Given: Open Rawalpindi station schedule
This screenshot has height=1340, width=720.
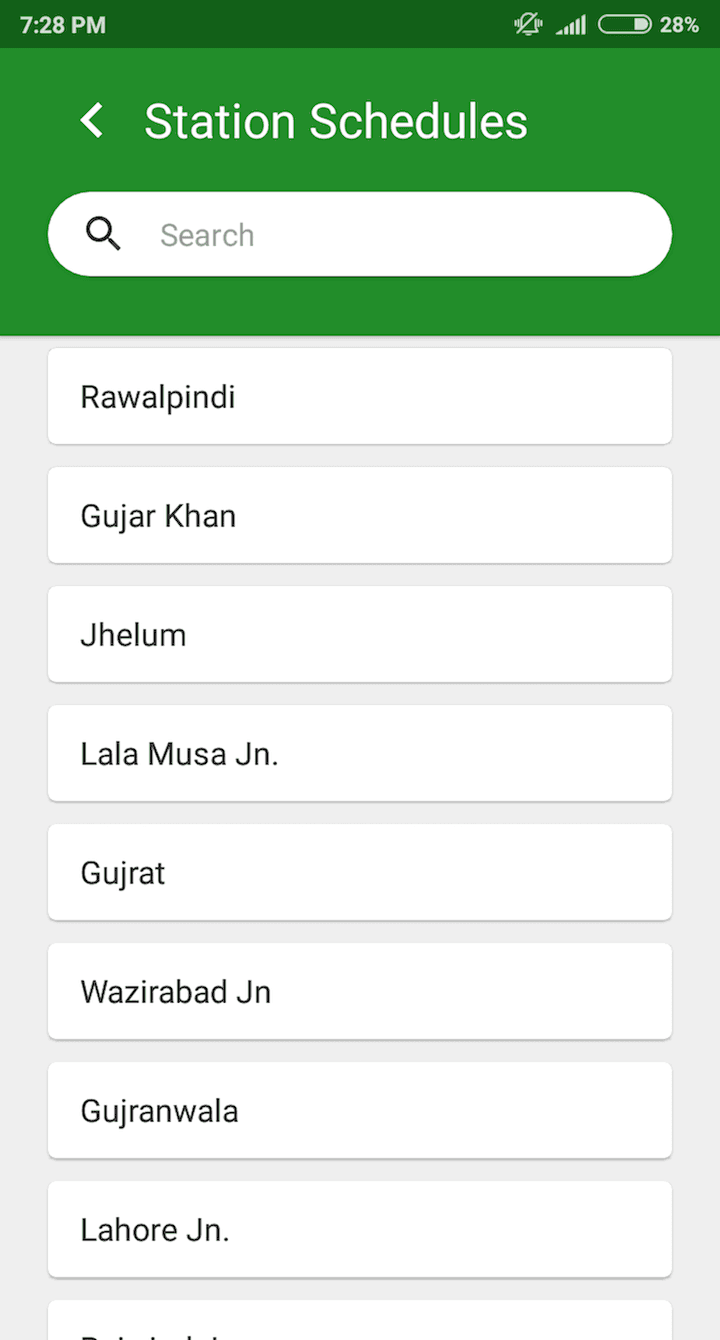Looking at the screenshot, I should (x=360, y=396).
